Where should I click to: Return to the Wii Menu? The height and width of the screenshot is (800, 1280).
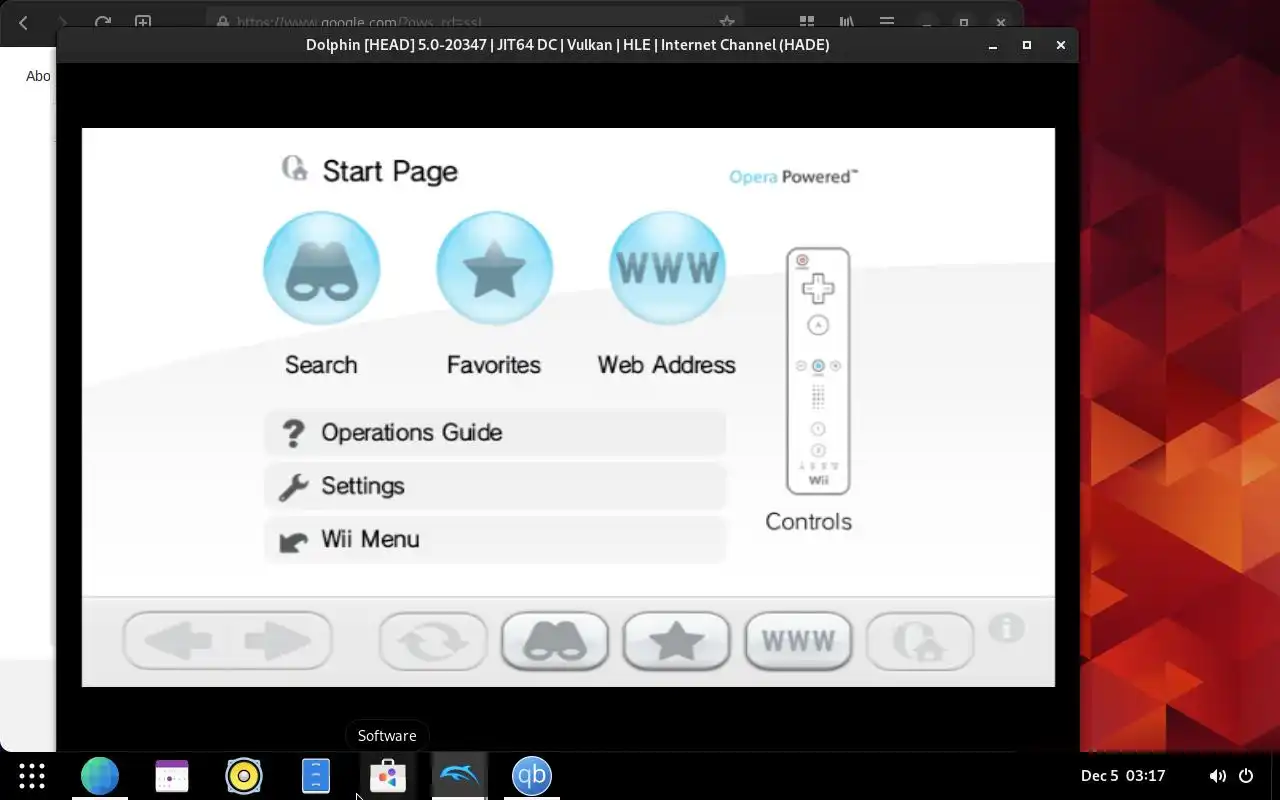point(495,540)
